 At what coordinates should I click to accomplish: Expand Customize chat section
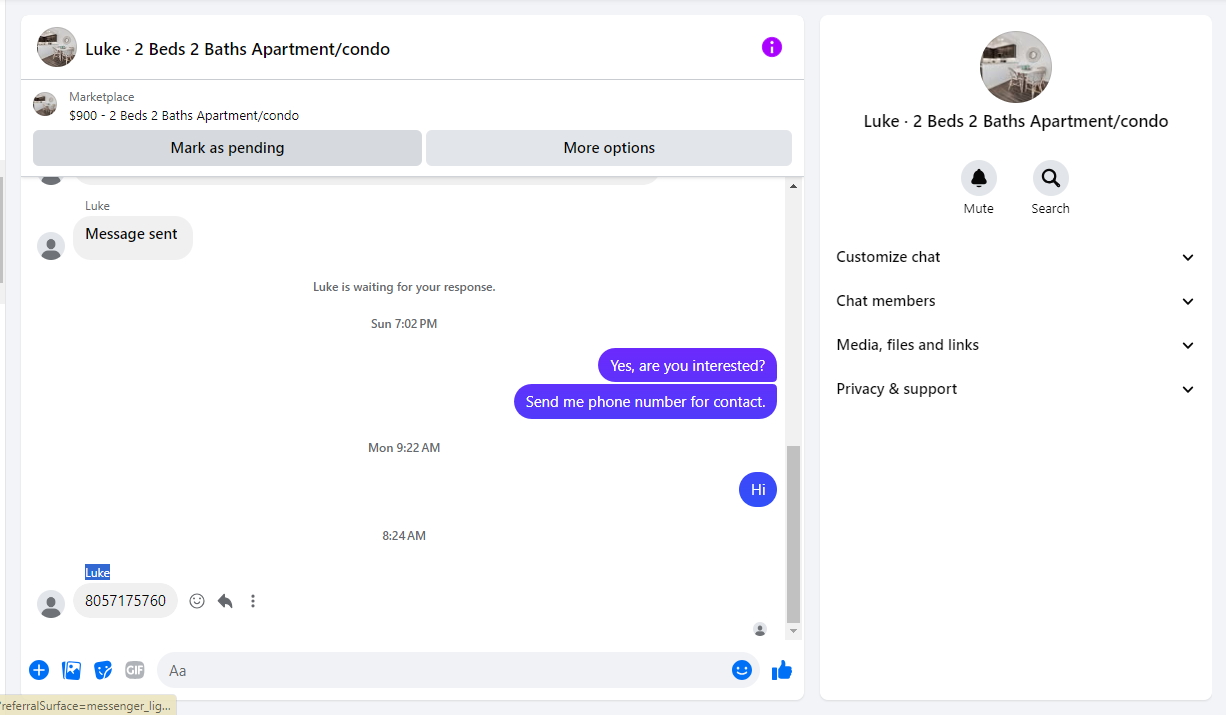click(1016, 257)
